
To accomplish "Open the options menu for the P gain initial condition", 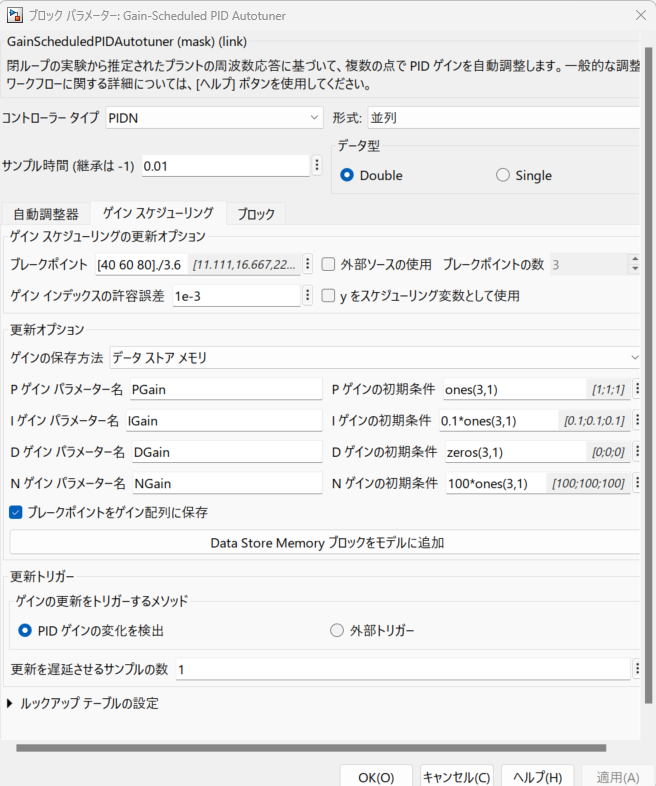I will (x=637, y=388).
